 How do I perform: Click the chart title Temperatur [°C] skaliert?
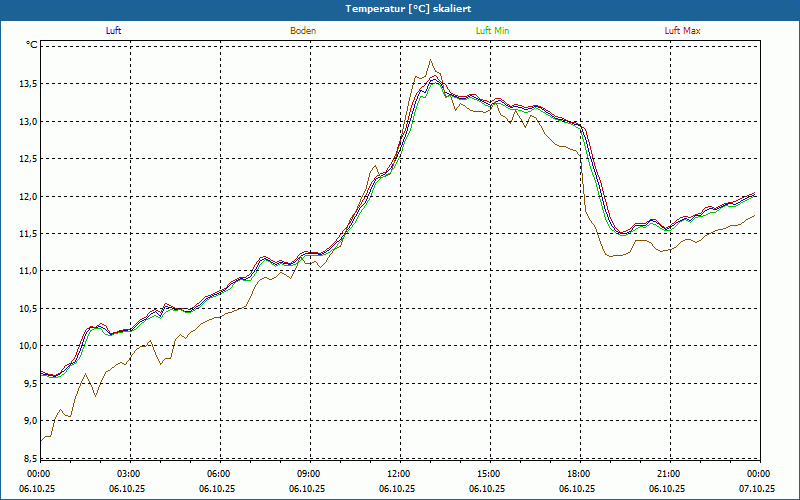[x=400, y=8]
